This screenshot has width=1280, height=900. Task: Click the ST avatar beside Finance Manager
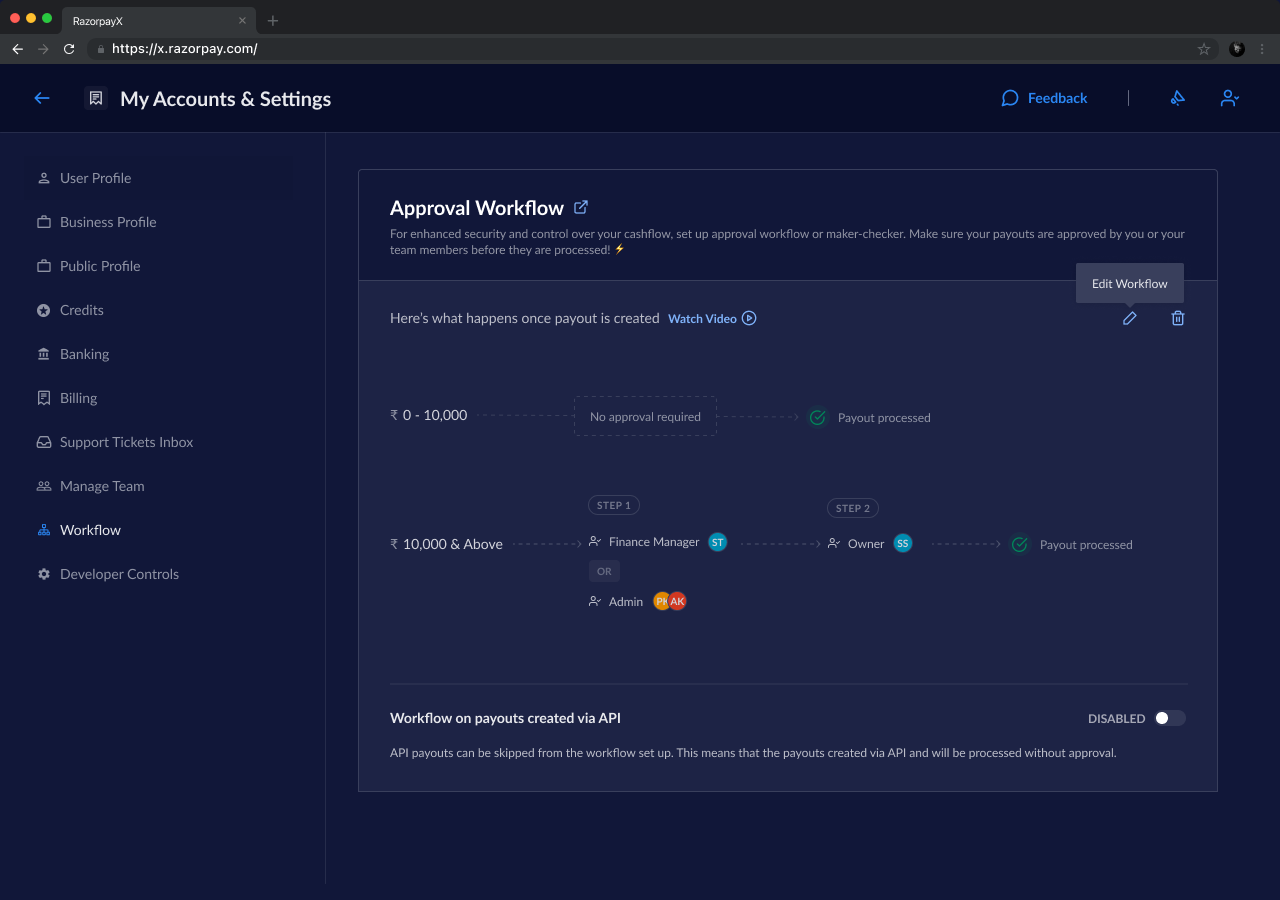pos(717,542)
